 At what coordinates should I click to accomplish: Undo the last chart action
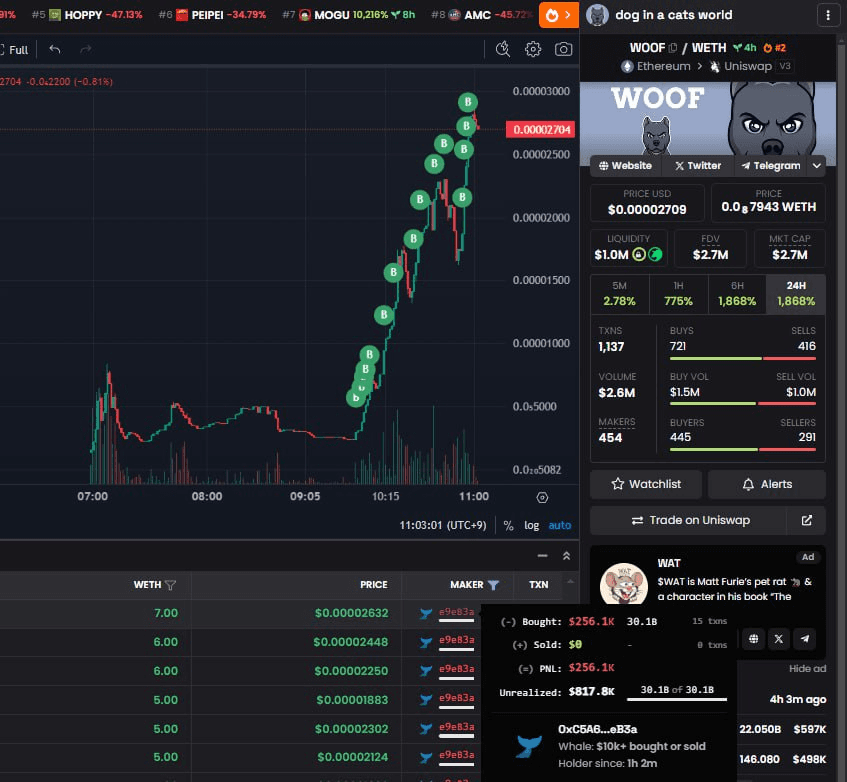tap(55, 50)
